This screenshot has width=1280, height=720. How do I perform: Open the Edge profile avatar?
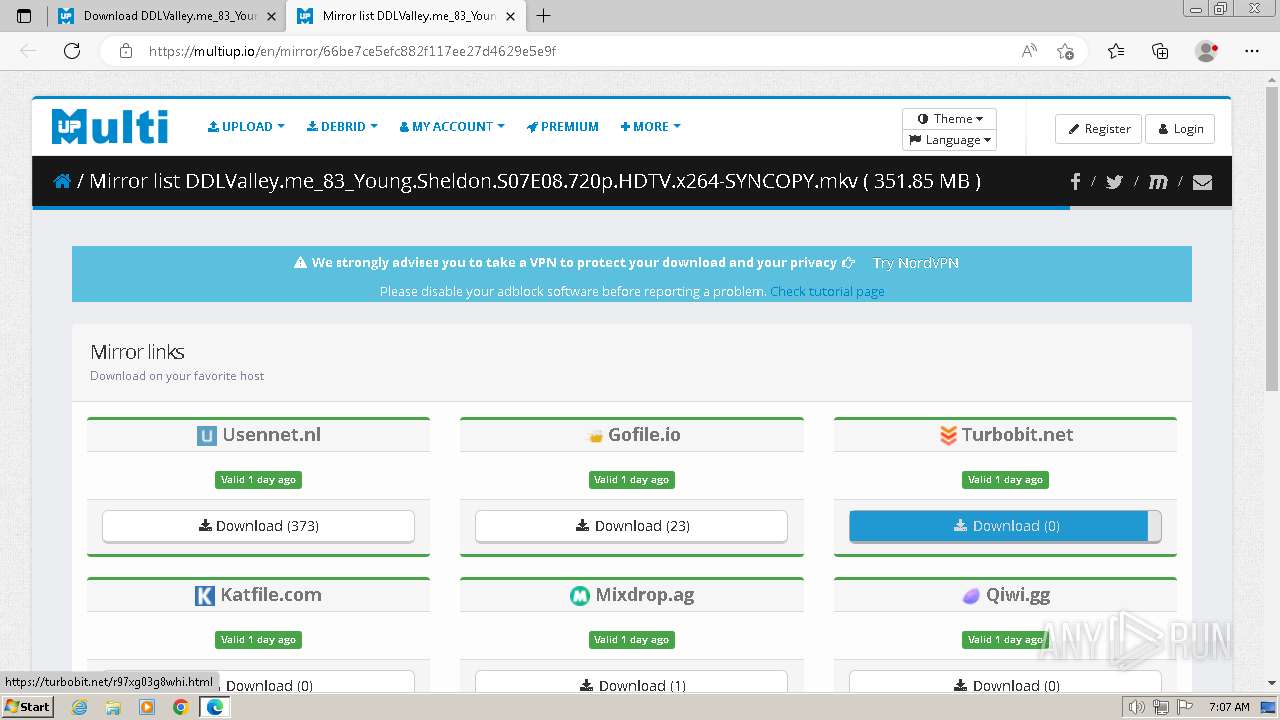[1206, 51]
